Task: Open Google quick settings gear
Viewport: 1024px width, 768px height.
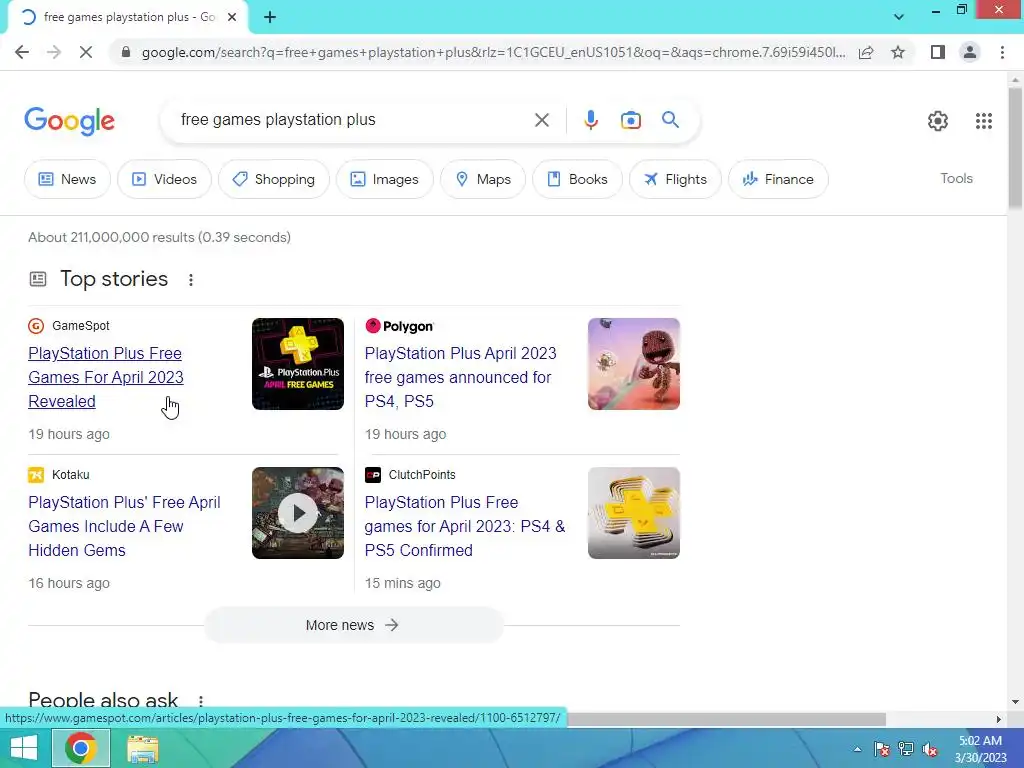Action: click(938, 121)
